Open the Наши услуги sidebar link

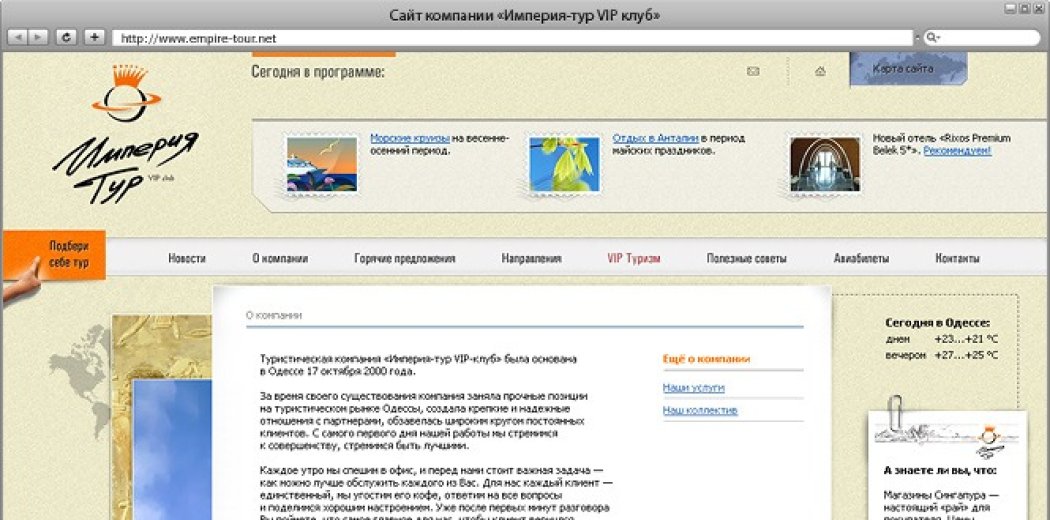(693, 387)
